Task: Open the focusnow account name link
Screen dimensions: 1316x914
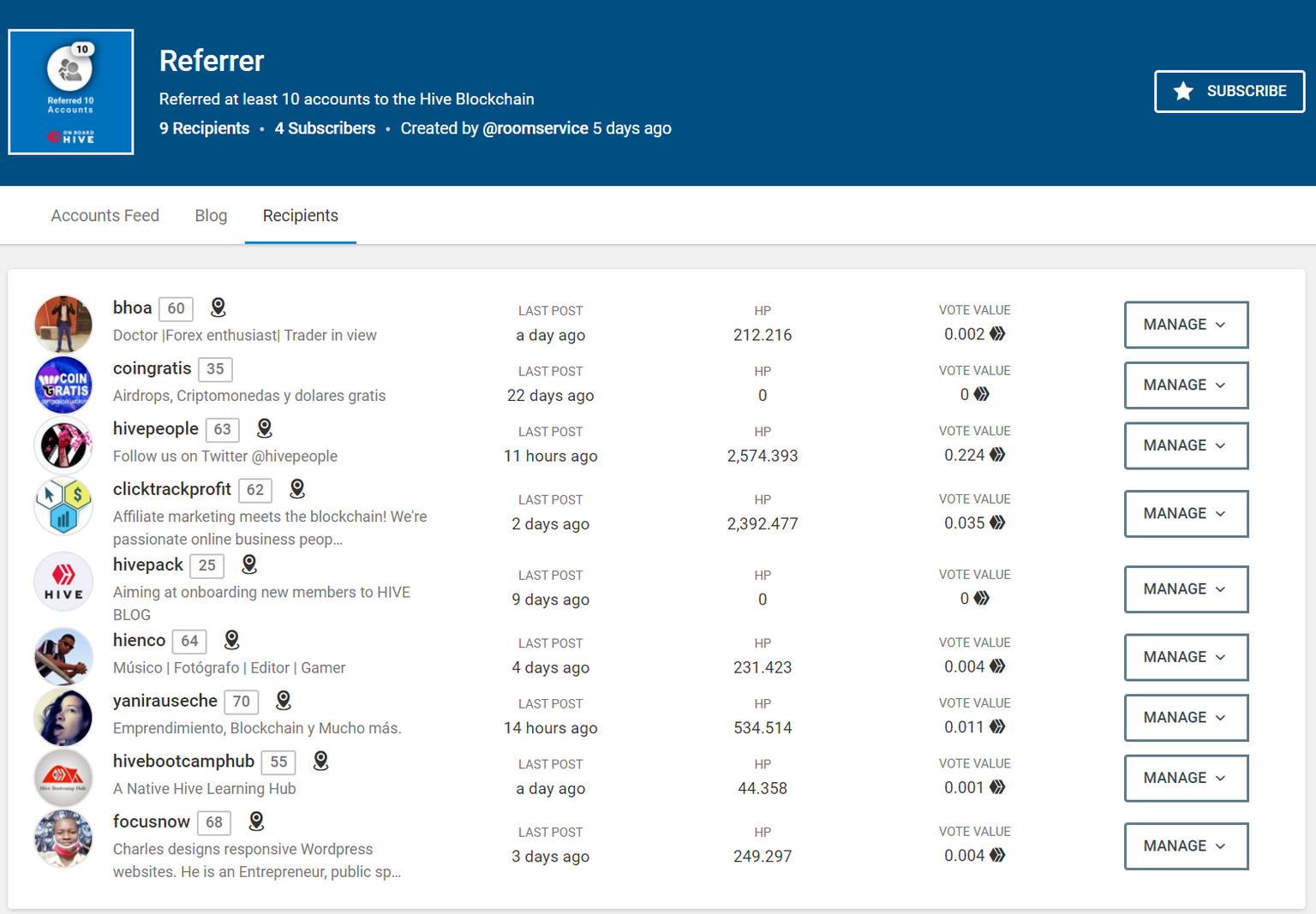Action: (x=151, y=821)
